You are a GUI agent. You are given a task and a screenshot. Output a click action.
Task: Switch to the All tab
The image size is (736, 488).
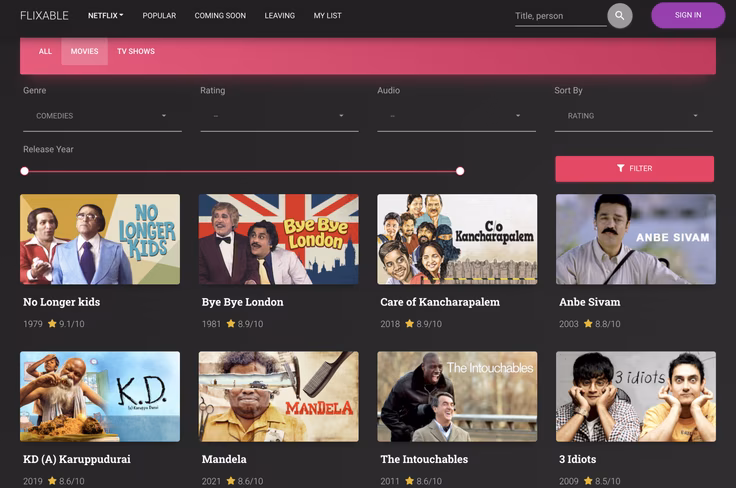click(x=45, y=51)
